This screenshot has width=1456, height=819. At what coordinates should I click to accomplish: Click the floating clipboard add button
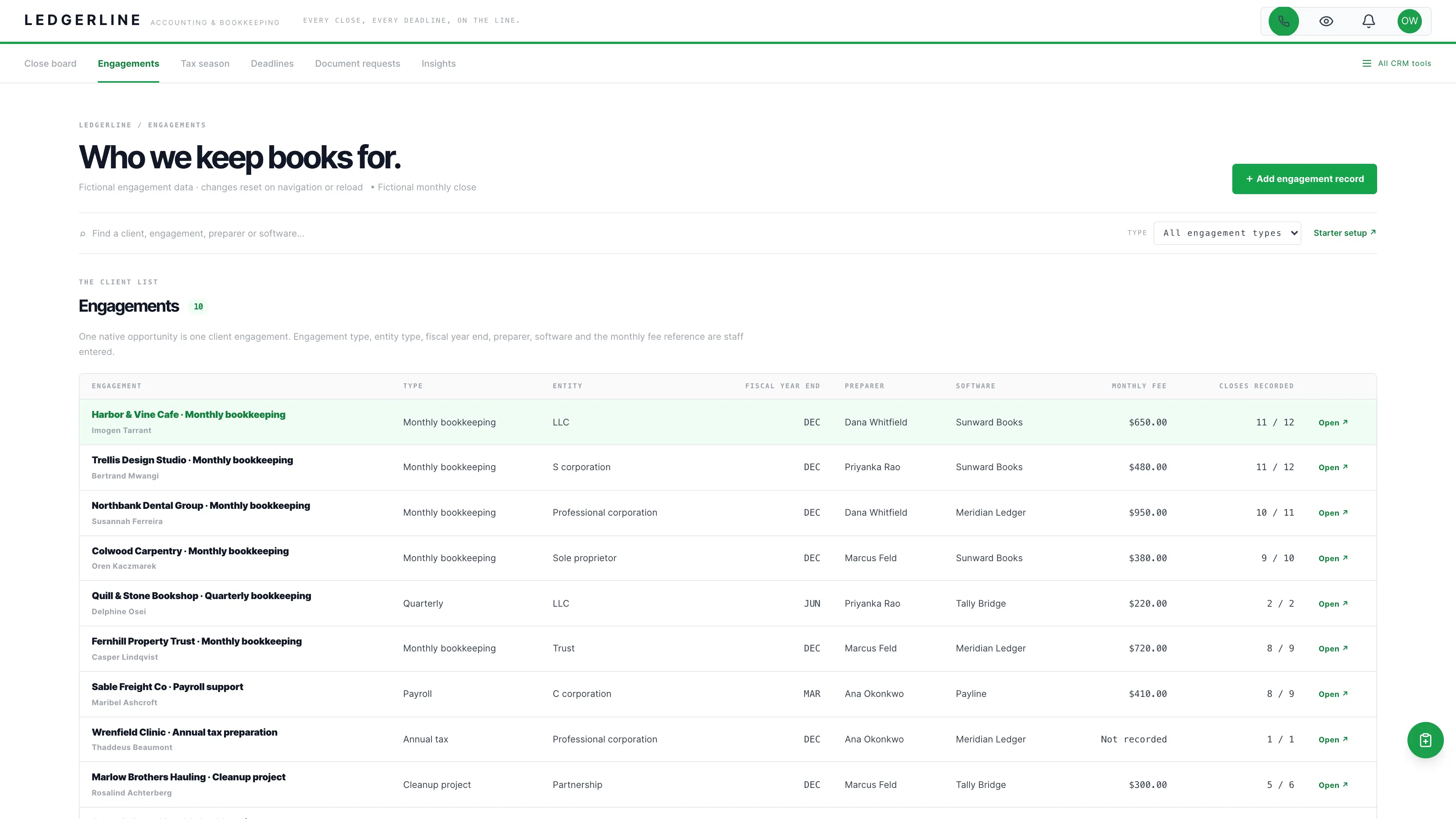1425,740
